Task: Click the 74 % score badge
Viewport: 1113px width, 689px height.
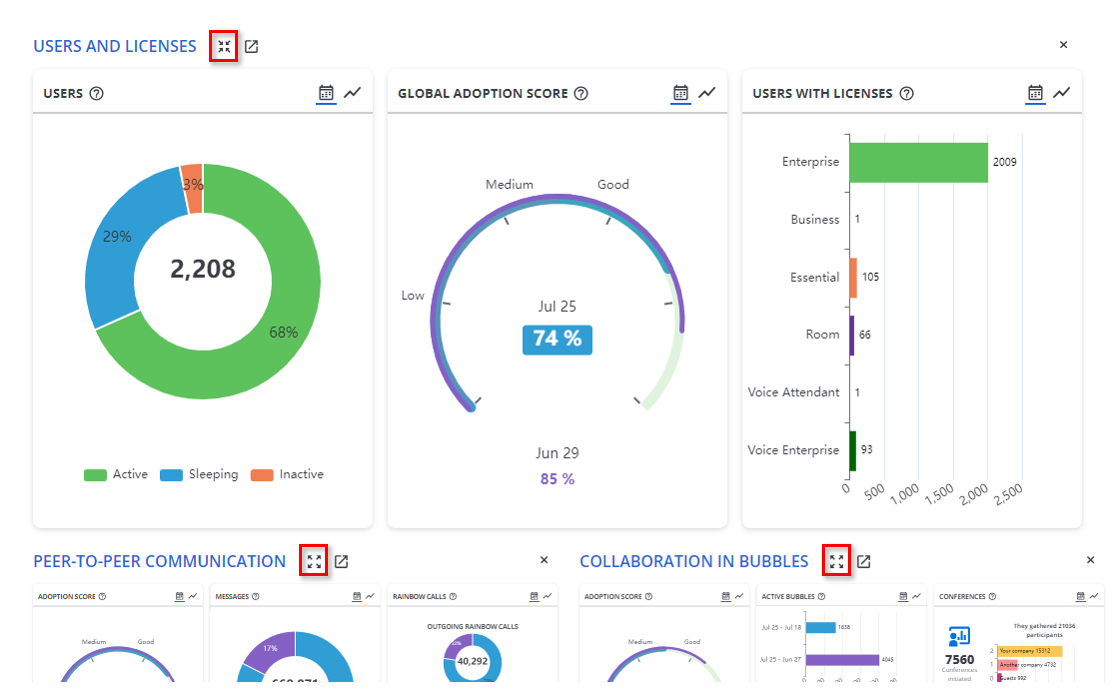Action: coord(557,339)
